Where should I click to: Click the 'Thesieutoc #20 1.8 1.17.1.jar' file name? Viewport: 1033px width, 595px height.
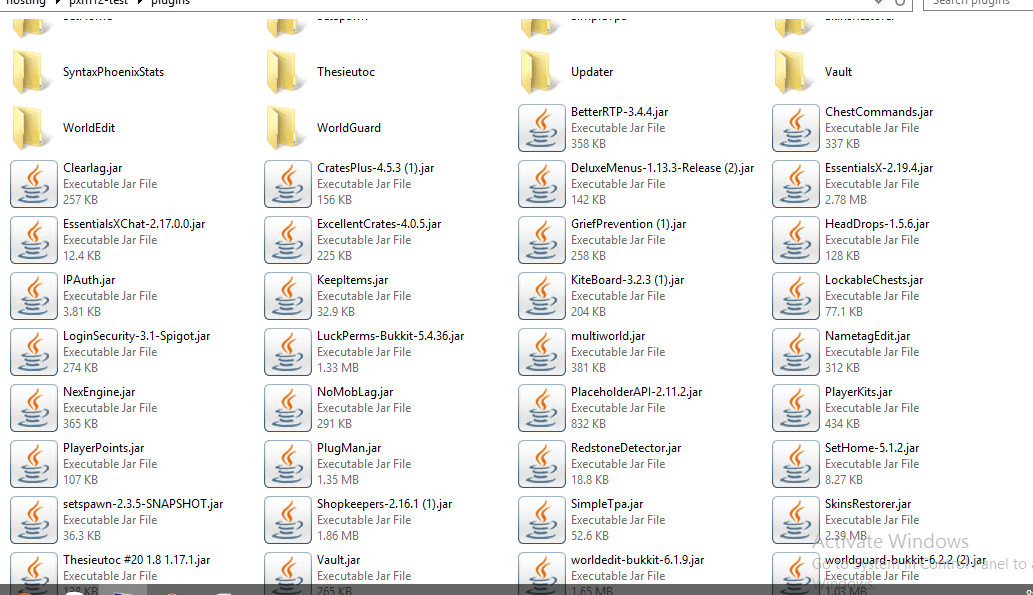pyautogui.click(x=136, y=560)
